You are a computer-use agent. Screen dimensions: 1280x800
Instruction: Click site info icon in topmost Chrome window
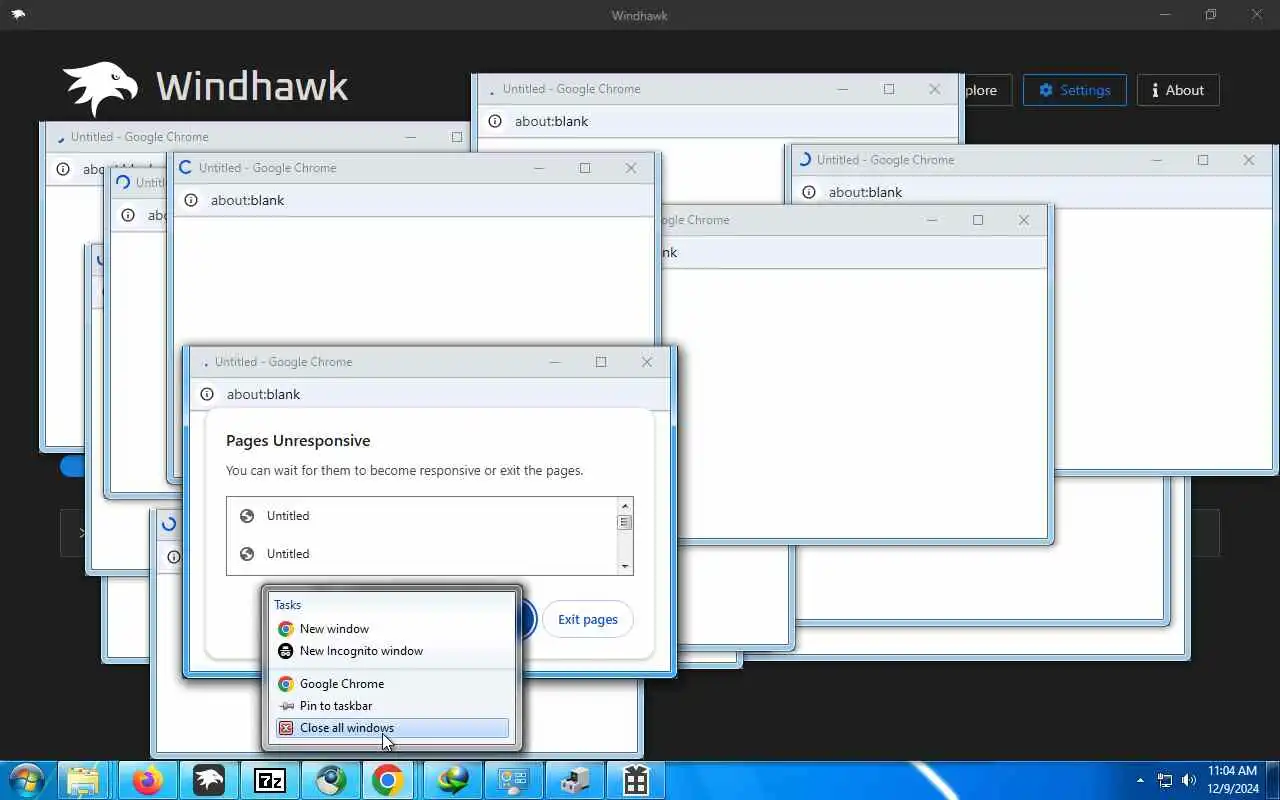[x=495, y=121]
